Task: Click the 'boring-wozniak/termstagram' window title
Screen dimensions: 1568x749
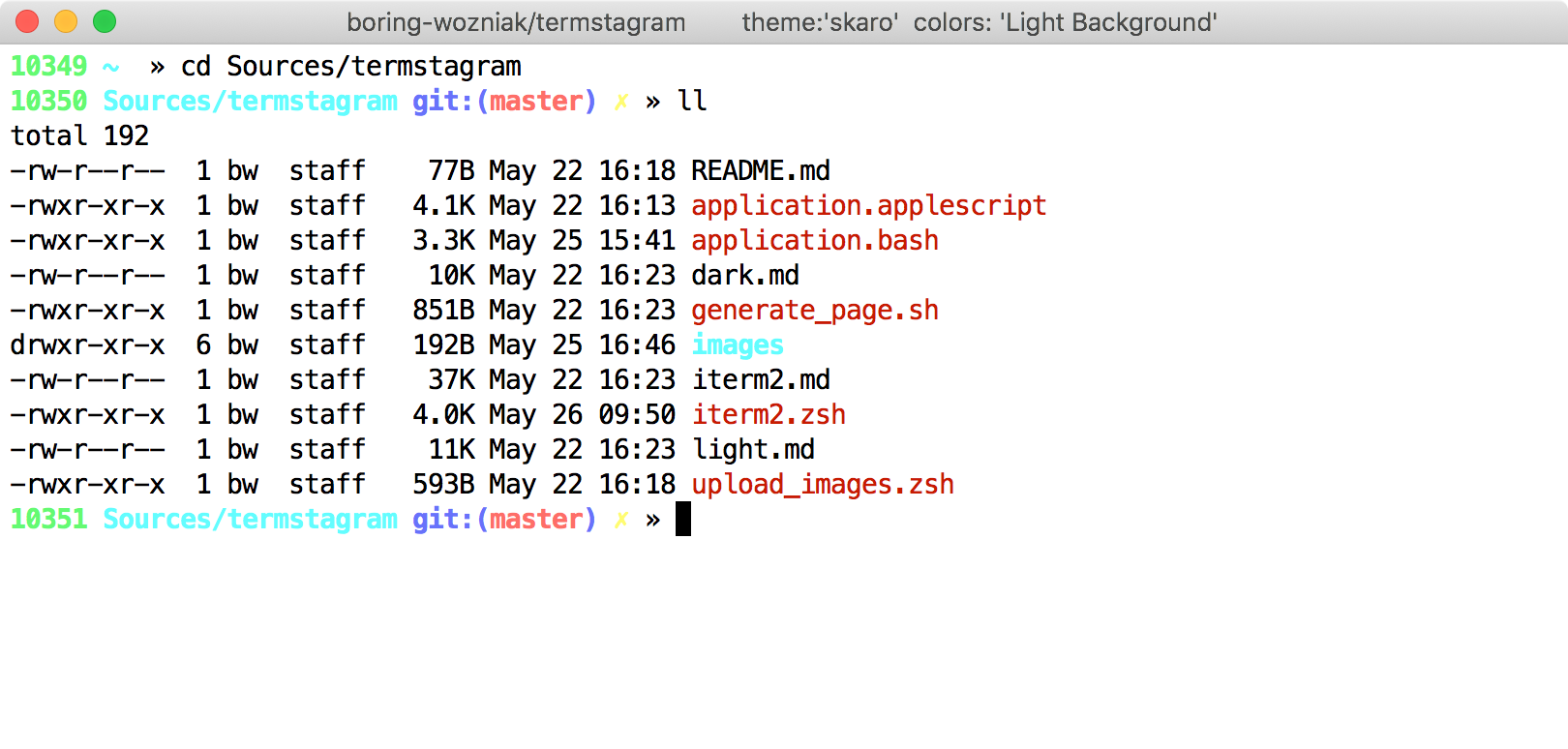Action: pyautogui.click(x=516, y=22)
